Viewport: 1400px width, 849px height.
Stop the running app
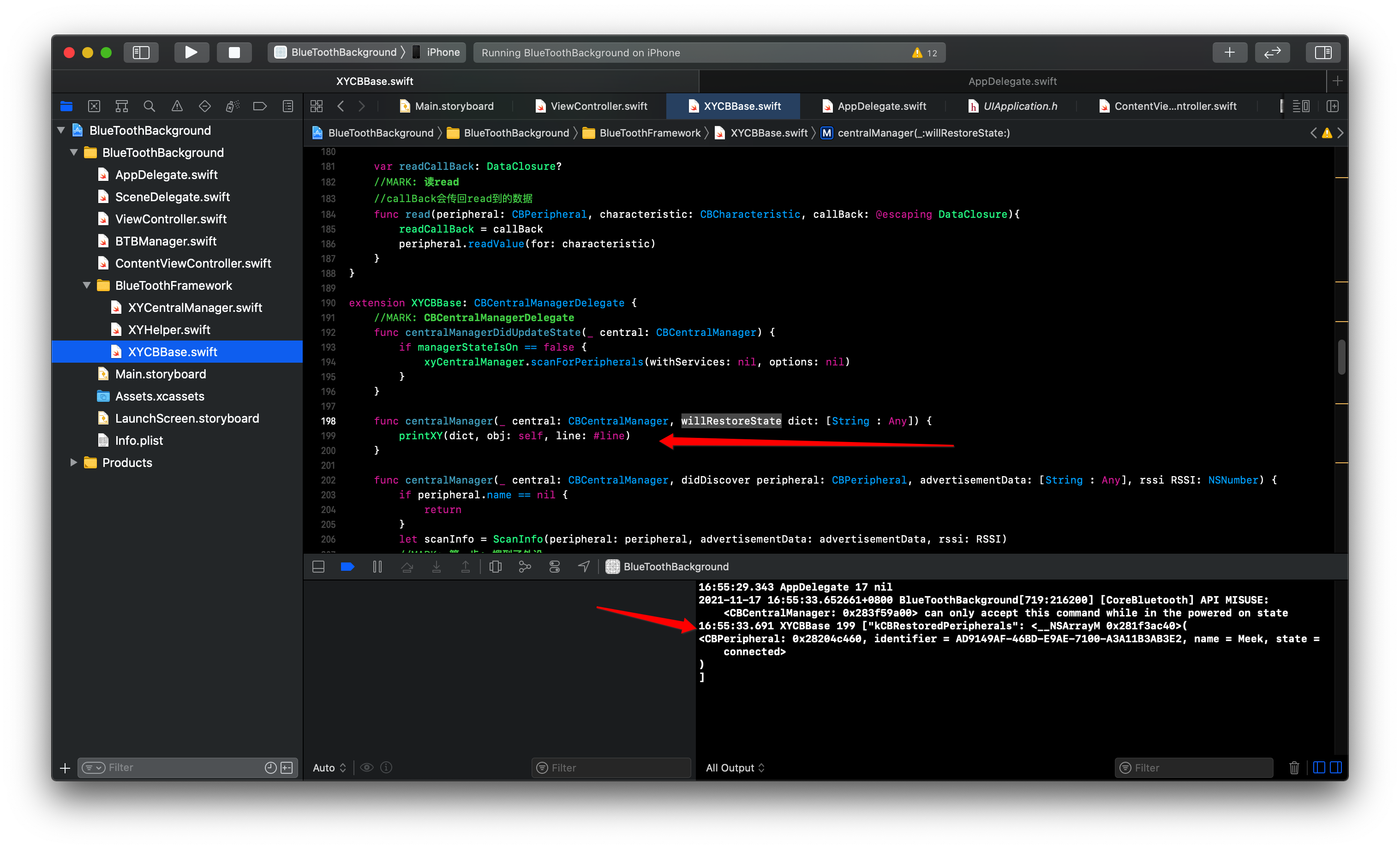234,52
